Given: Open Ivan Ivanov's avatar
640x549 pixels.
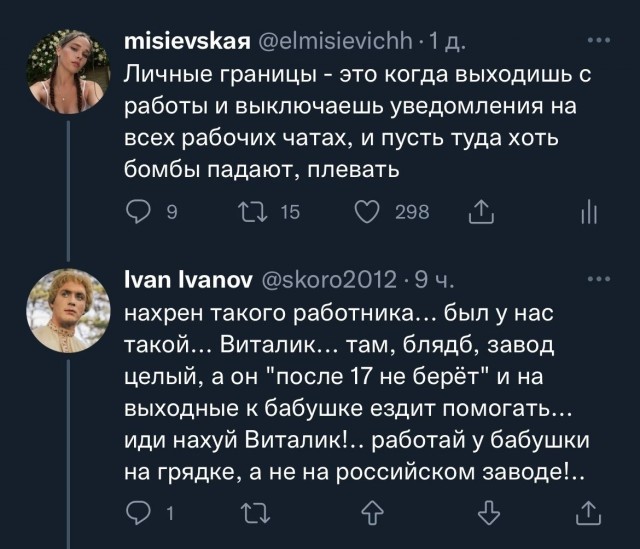Looking at the screenshot, I should (70, 308).
